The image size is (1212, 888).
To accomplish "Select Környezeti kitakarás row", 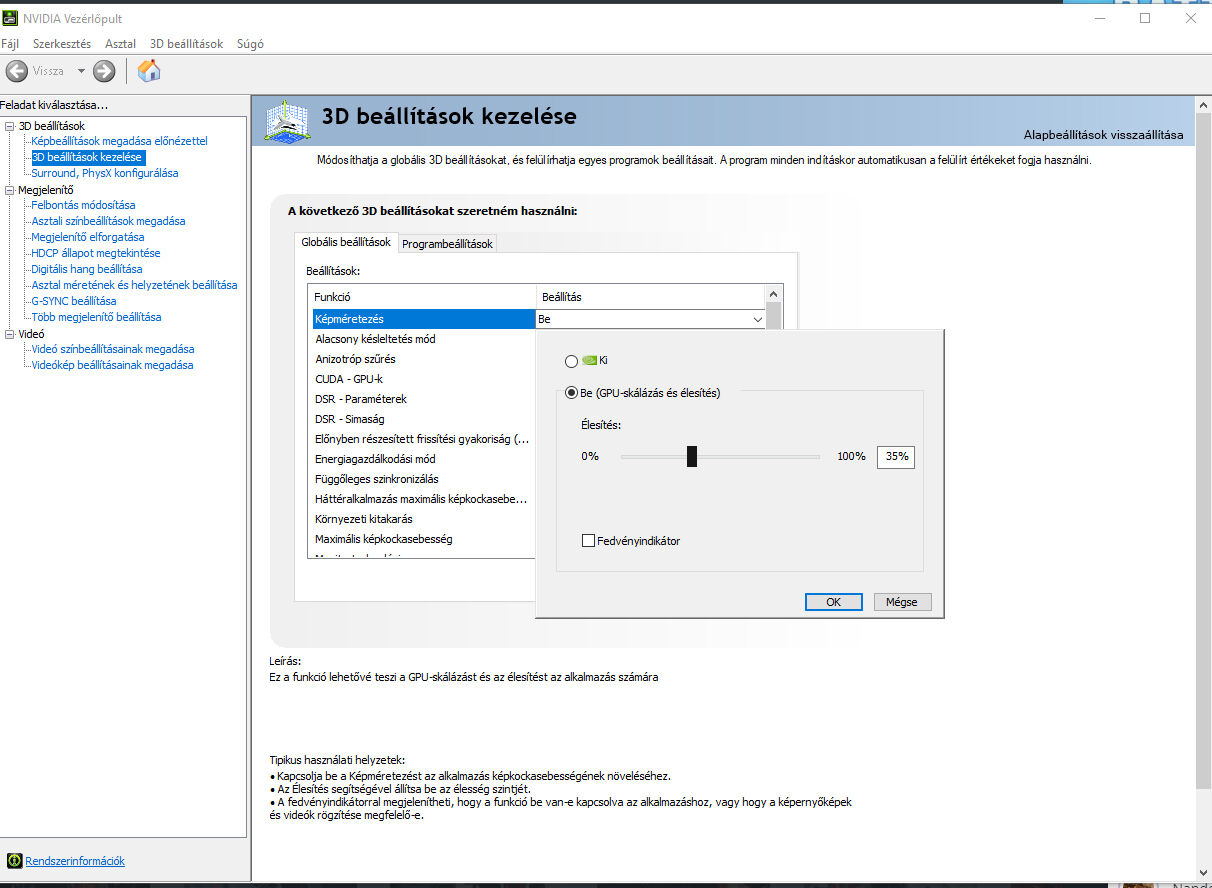I will pos(425,519).
